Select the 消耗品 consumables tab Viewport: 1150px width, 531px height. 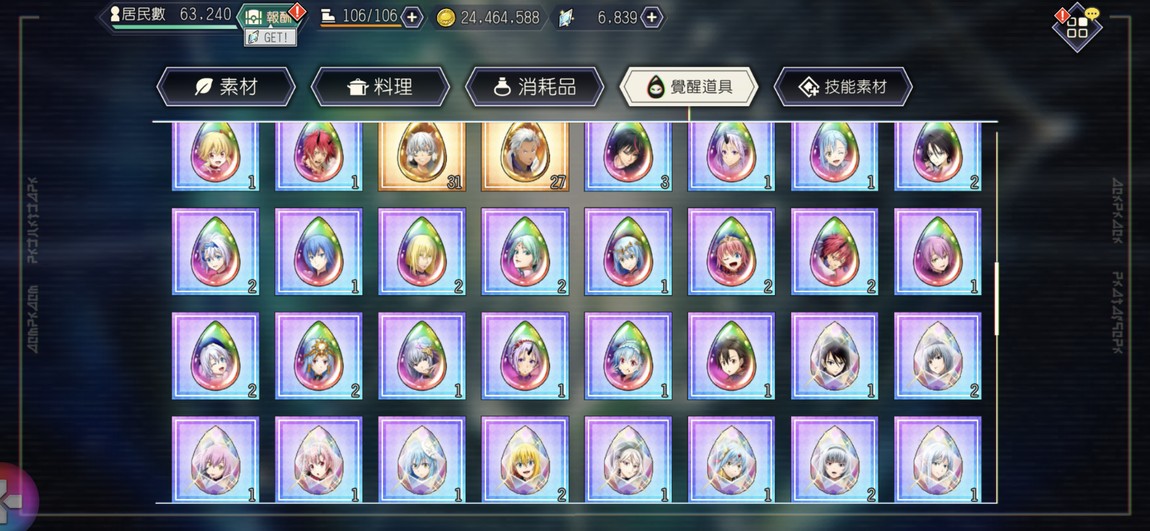pos(535,87)
